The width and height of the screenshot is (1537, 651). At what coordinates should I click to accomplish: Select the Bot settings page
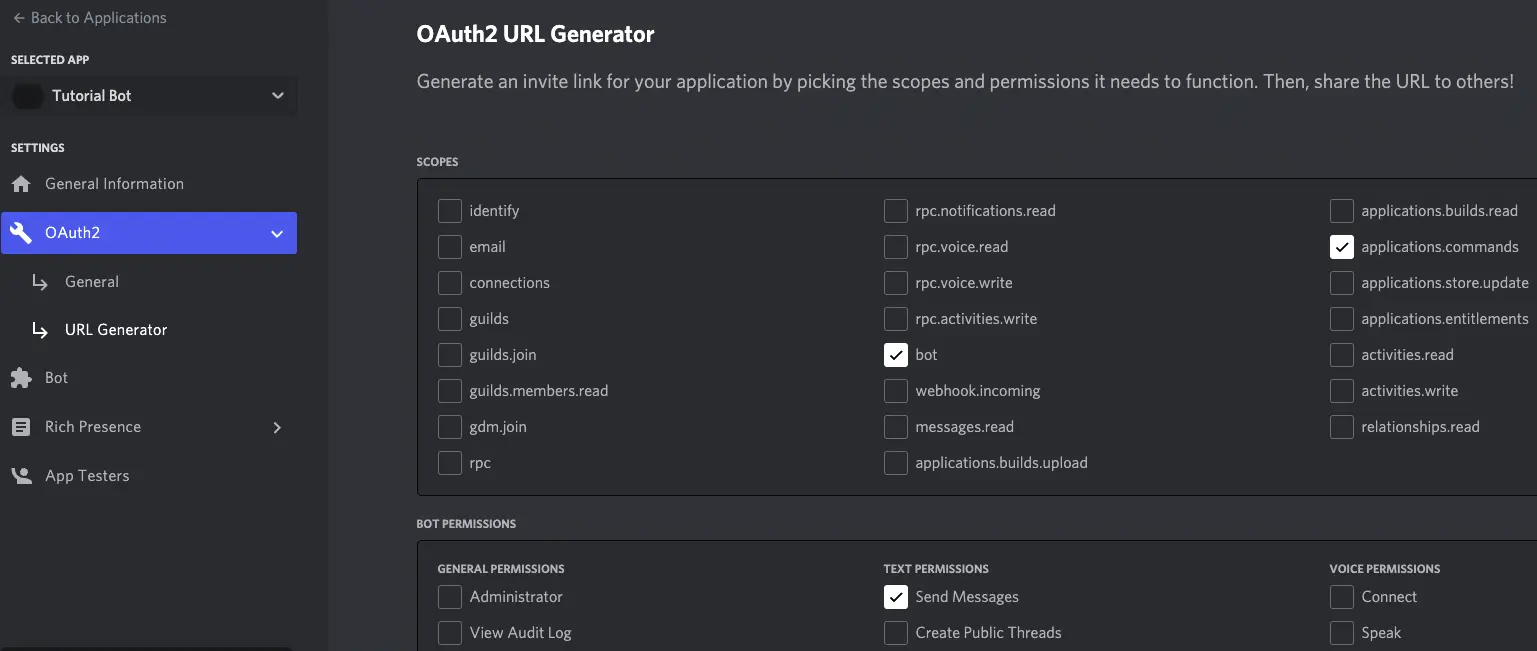point(57,378)
